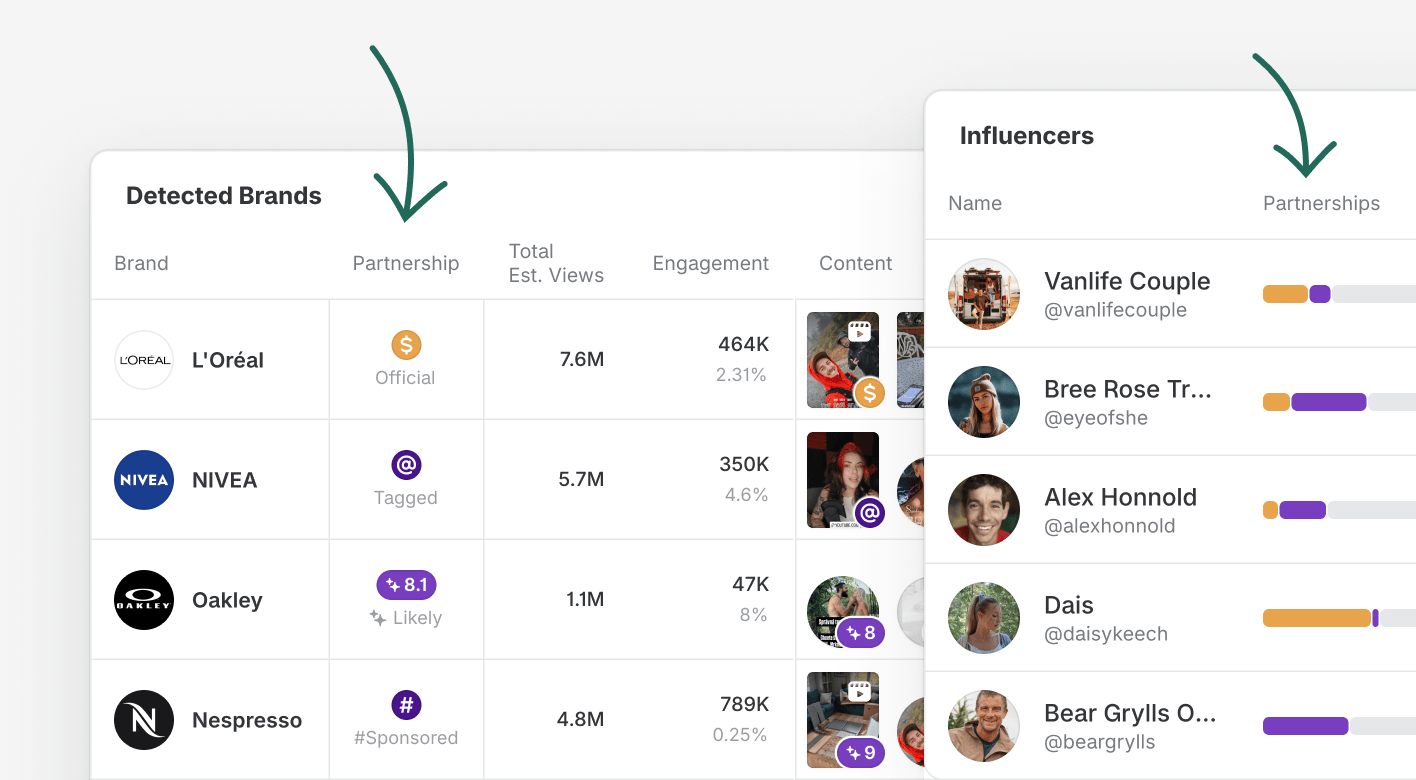This screenshot has height=780, width=1416.
Task: Open Bear Grylls avatar picture
Action: coord(984,726)
